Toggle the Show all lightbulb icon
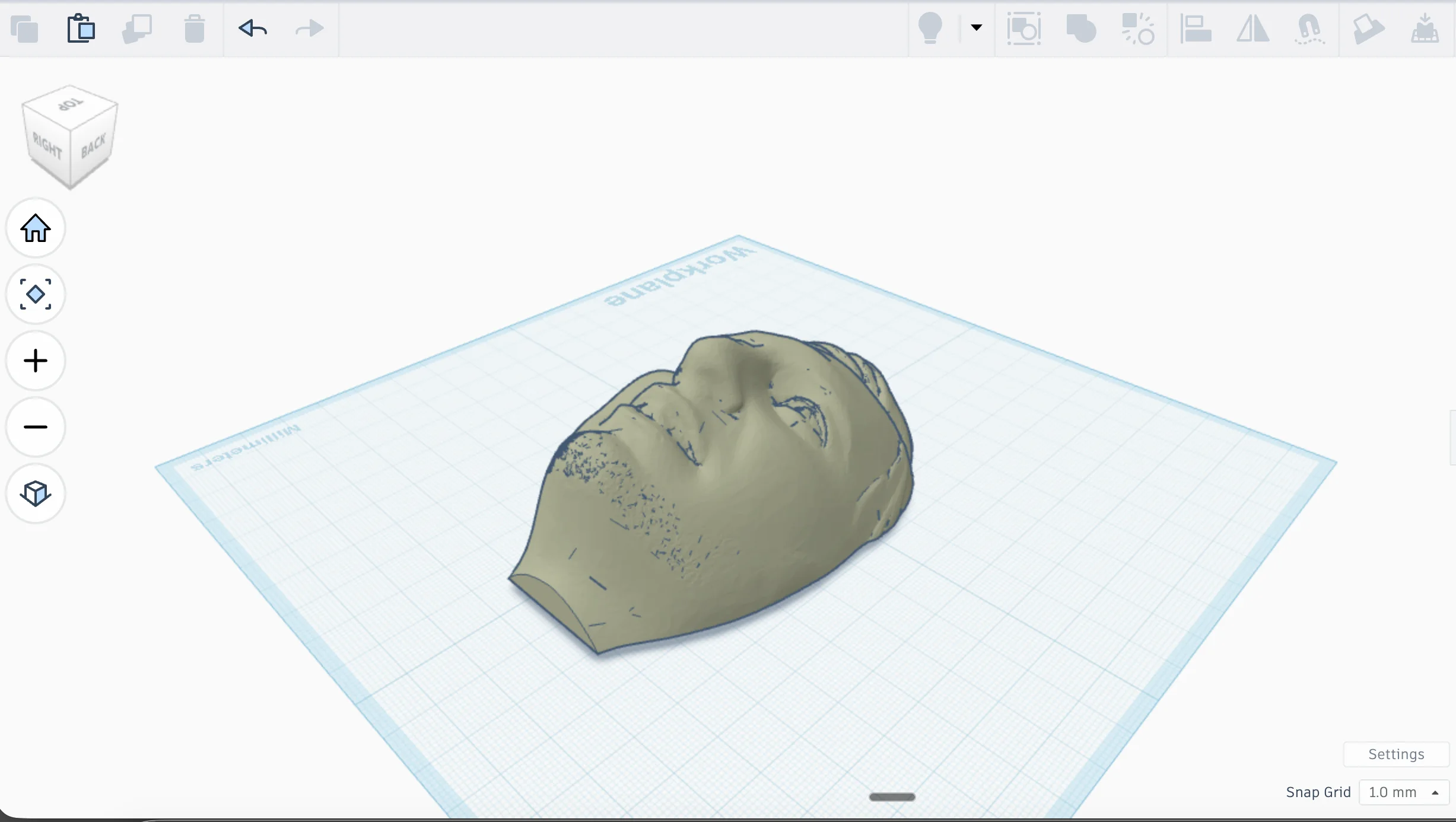1456x822 pixels. tap(930, 28)
